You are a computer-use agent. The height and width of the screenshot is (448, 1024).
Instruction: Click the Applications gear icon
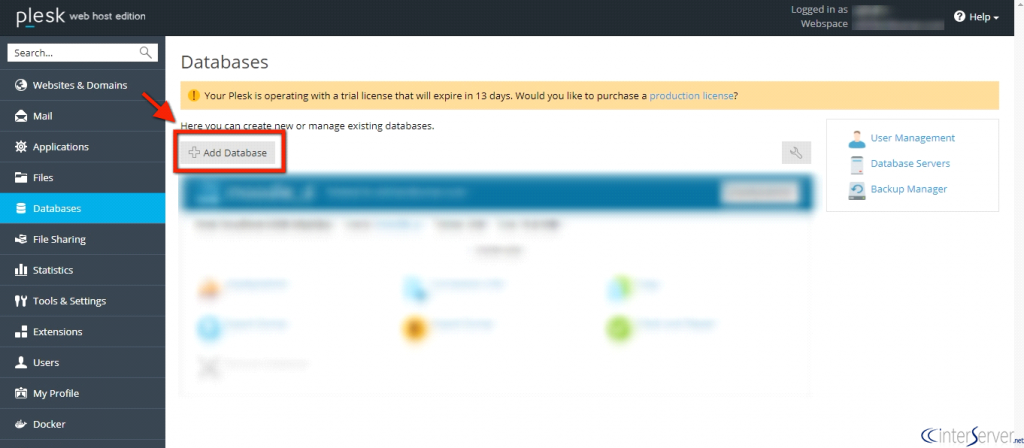pos(21,147)
